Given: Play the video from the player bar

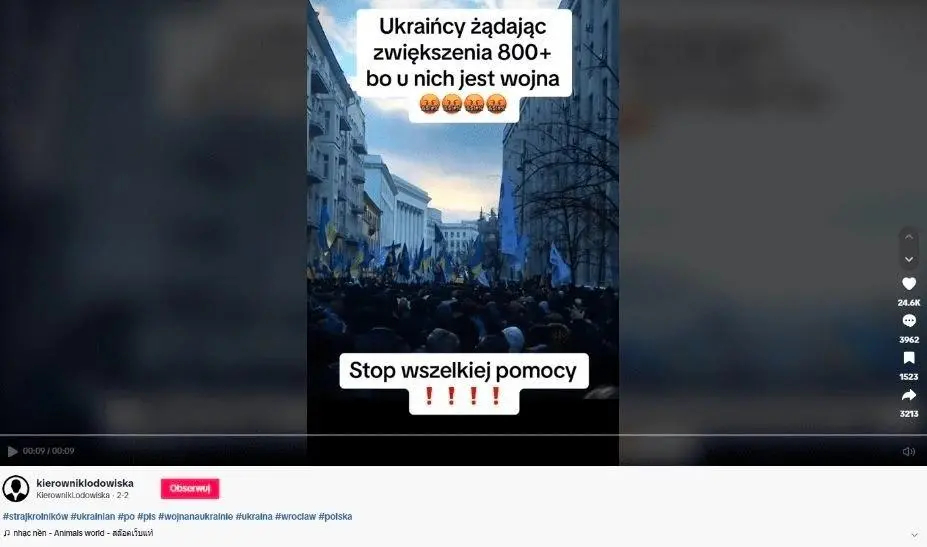Looking at the screenshot, I should pos(12,451).
